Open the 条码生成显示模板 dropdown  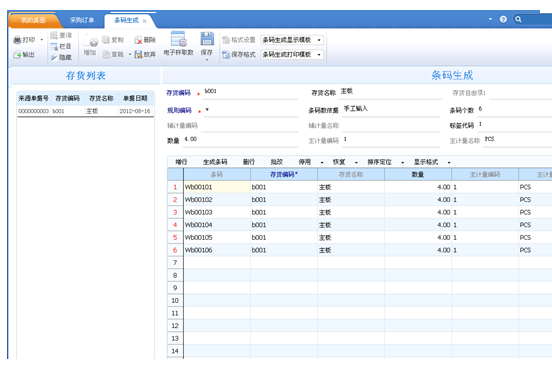[x=292, y=40]
